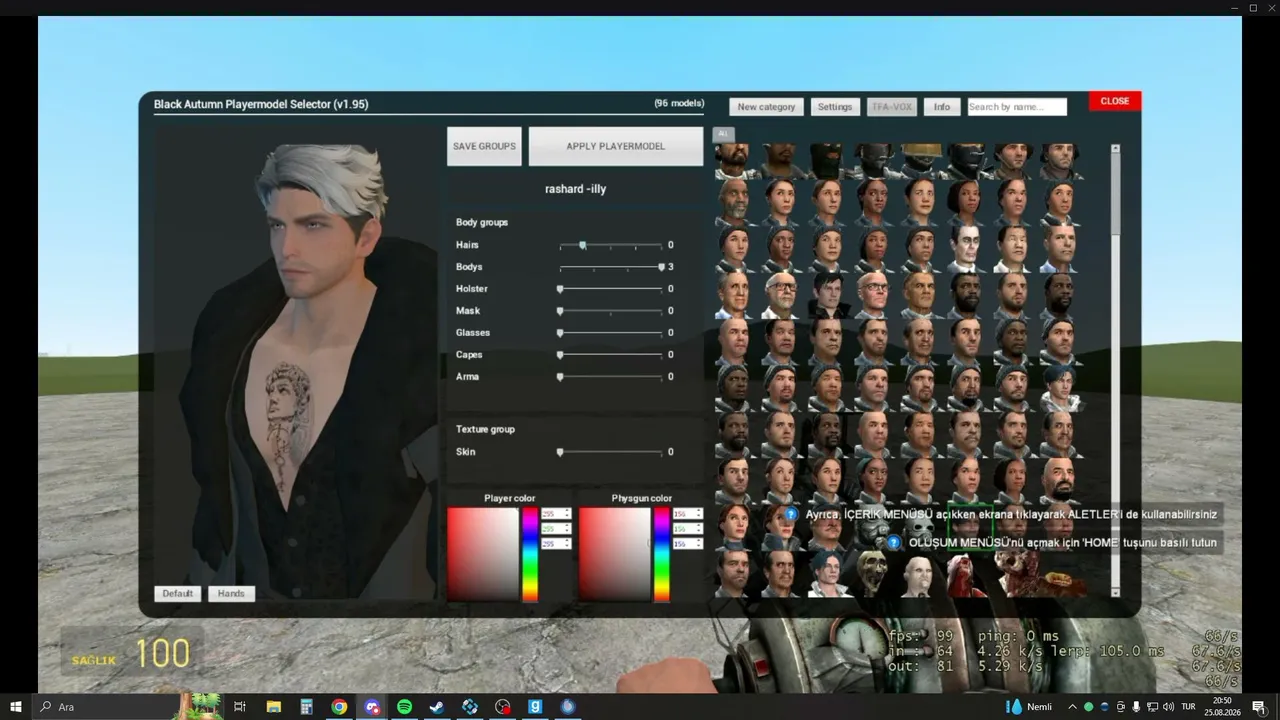Switch to Garry's Mod taskbar icon
The height and width of the screenshot is (720, 1280).
coord(535,707)
